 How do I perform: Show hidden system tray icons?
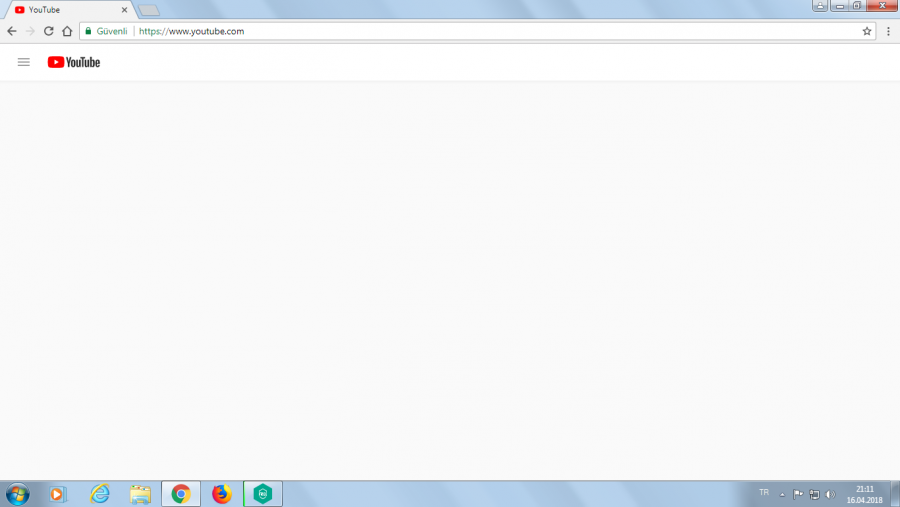pyautogui.click(x=782, y=494)
